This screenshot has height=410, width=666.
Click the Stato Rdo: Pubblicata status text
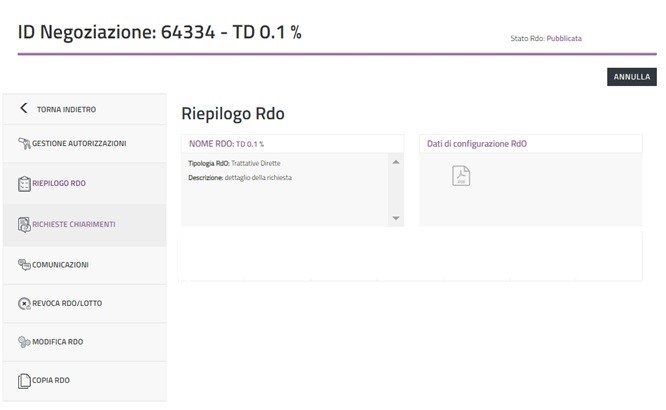click(x=546, y=38)
